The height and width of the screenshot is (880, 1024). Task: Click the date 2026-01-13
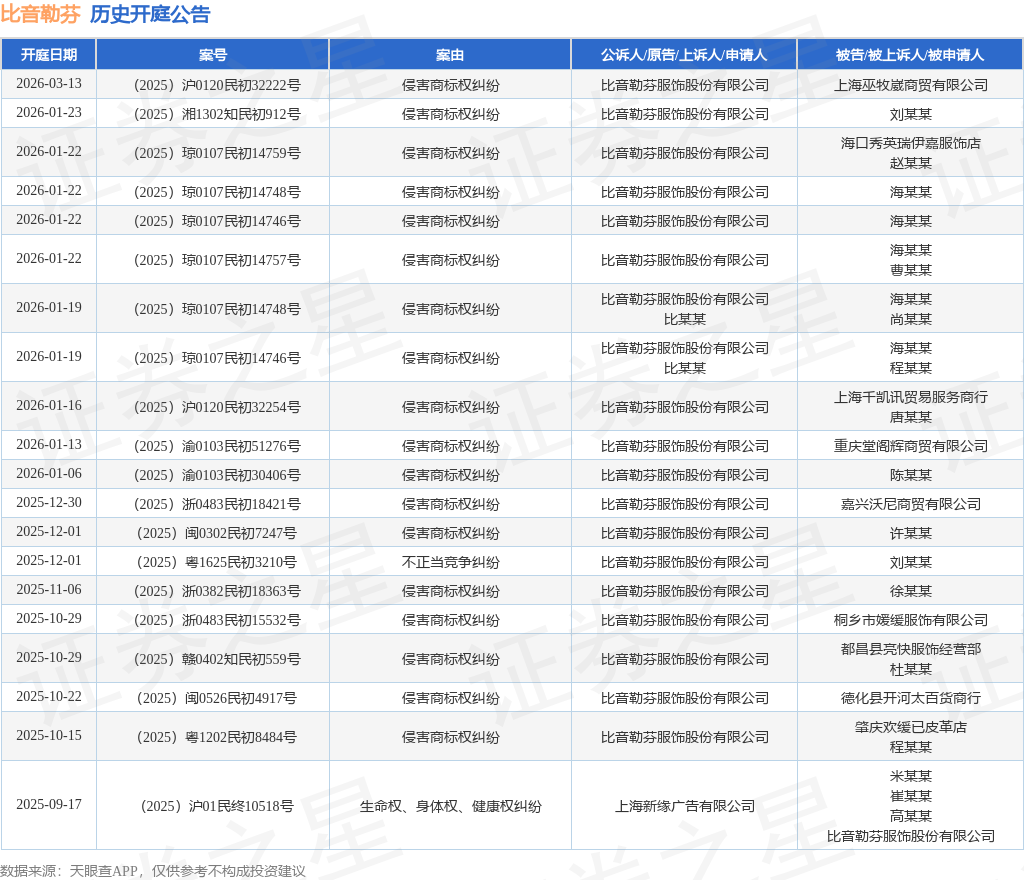pos(49,445)
